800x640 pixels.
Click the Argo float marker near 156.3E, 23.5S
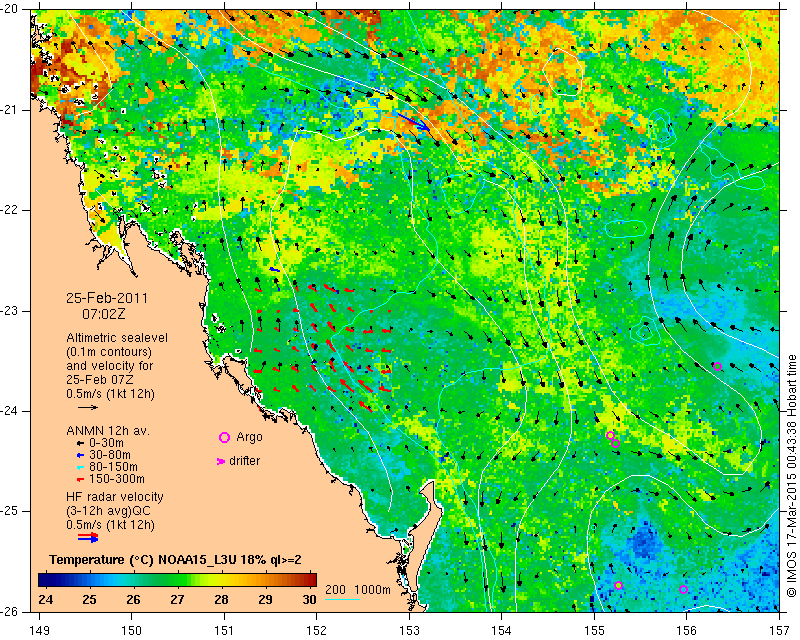coord(717,366)
